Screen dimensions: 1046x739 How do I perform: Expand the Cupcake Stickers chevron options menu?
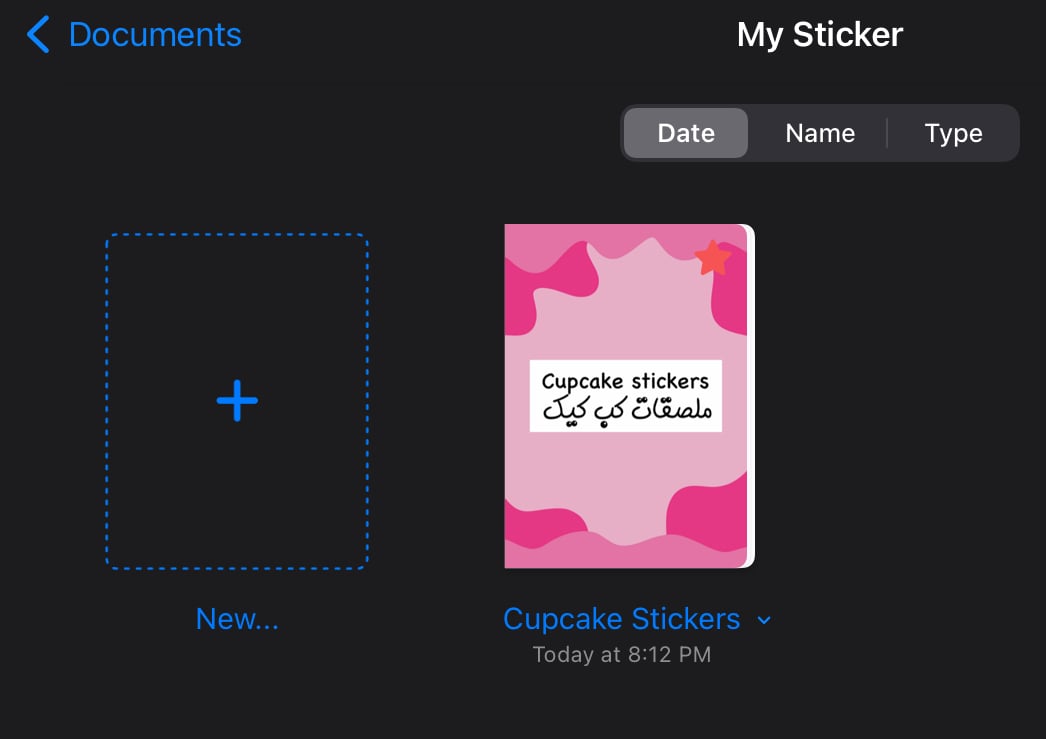764,620
